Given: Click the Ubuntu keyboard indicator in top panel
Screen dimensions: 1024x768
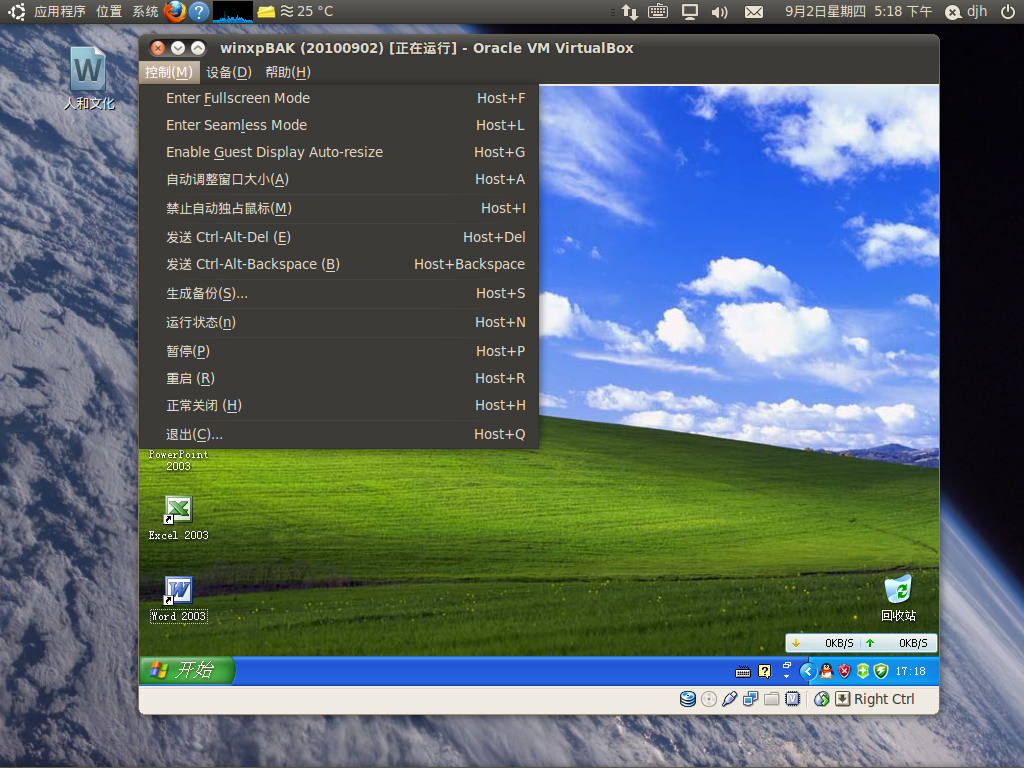Looking at the screenshot, I should tap(658, 11).
